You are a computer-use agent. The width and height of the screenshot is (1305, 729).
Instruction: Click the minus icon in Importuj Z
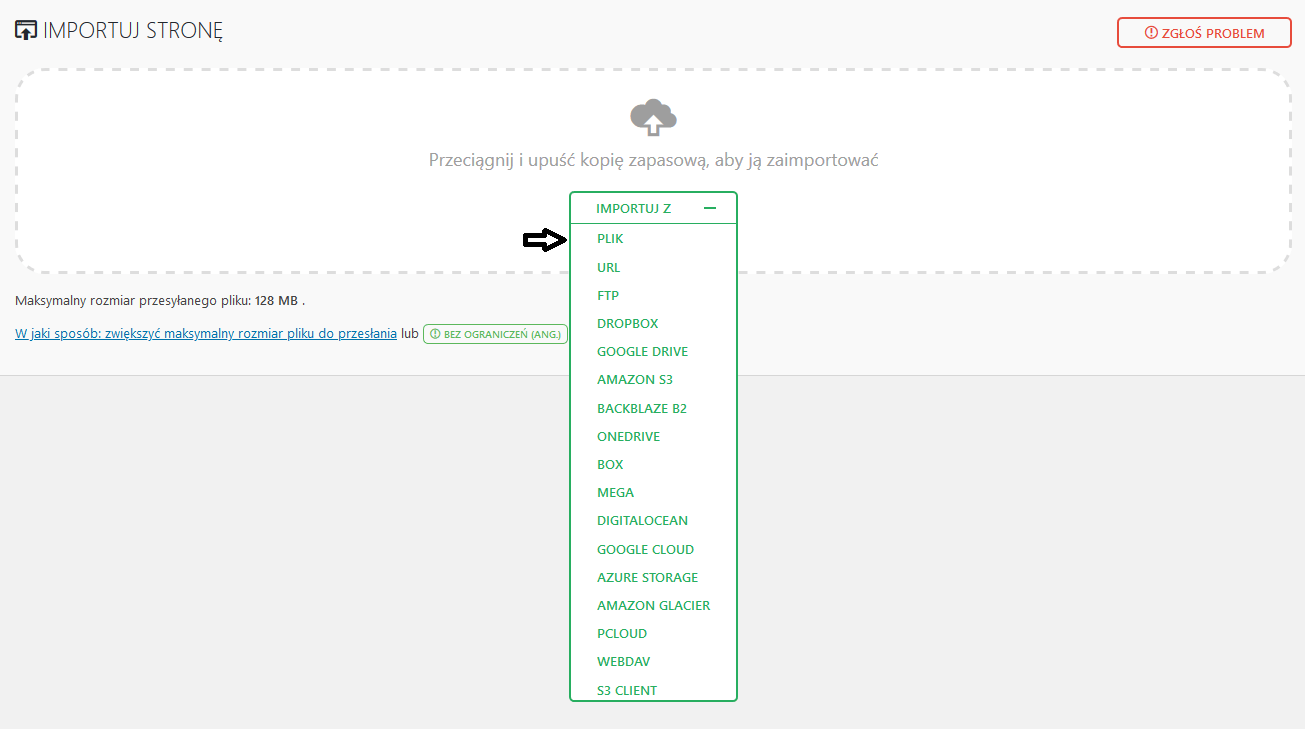[x=710, y=208]
